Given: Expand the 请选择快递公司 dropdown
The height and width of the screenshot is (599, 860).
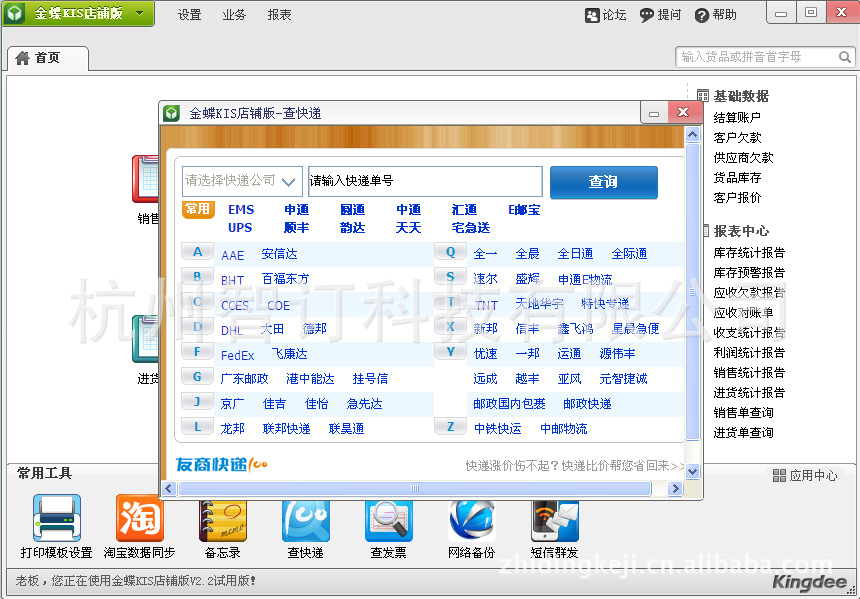Looking at the screenshot, I should tap(289, 182).
